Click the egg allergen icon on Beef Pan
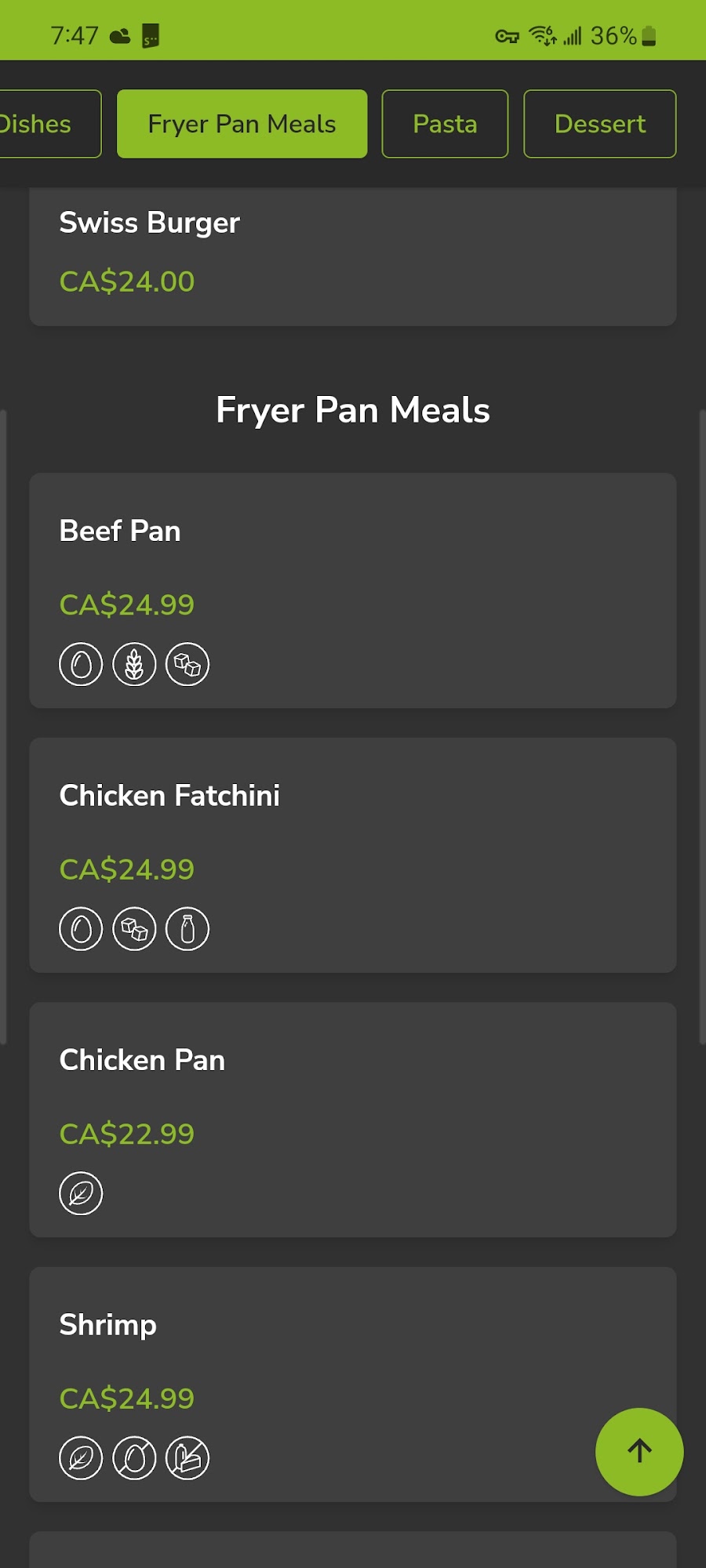 [80, 663]
